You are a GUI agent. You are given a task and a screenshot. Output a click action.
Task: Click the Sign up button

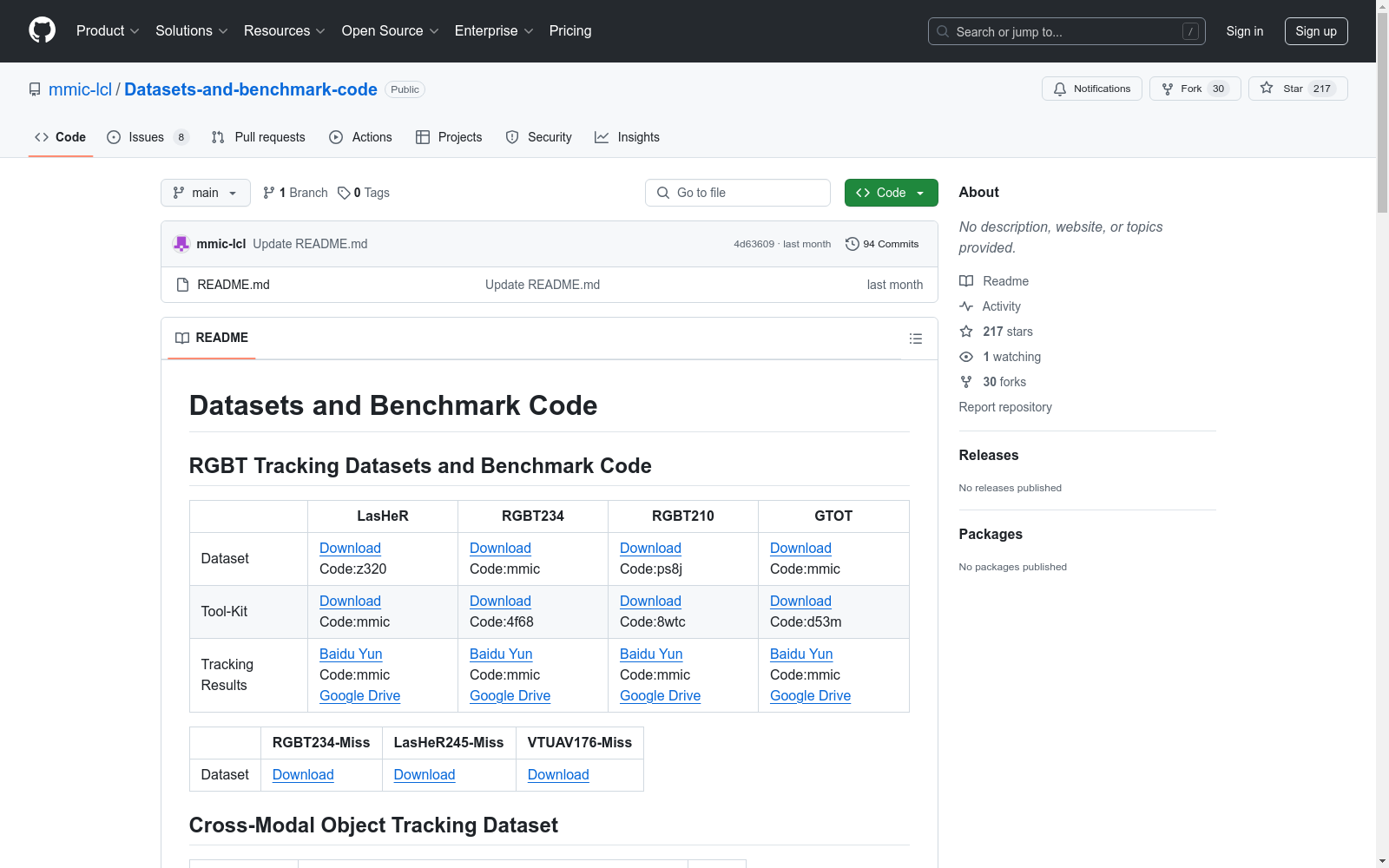click(1315, 31)
